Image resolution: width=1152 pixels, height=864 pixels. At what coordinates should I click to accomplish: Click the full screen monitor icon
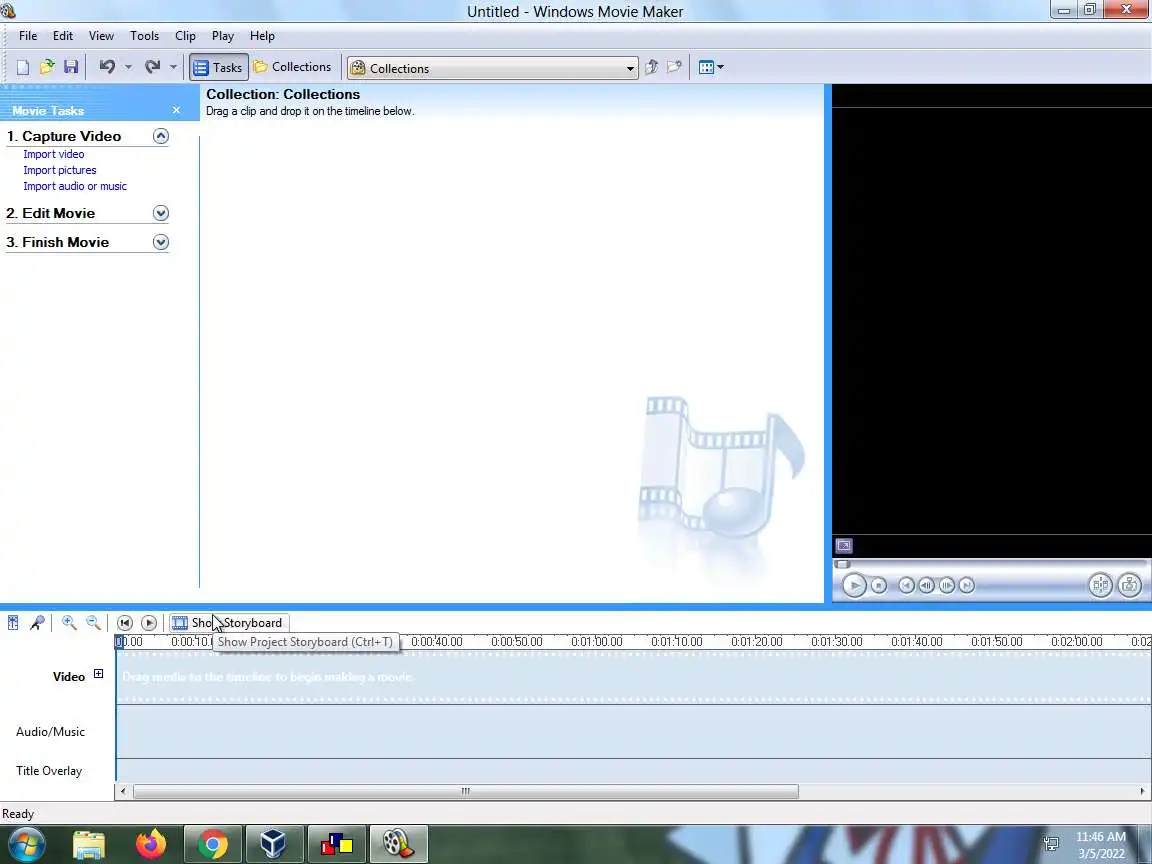coord(844,546)
